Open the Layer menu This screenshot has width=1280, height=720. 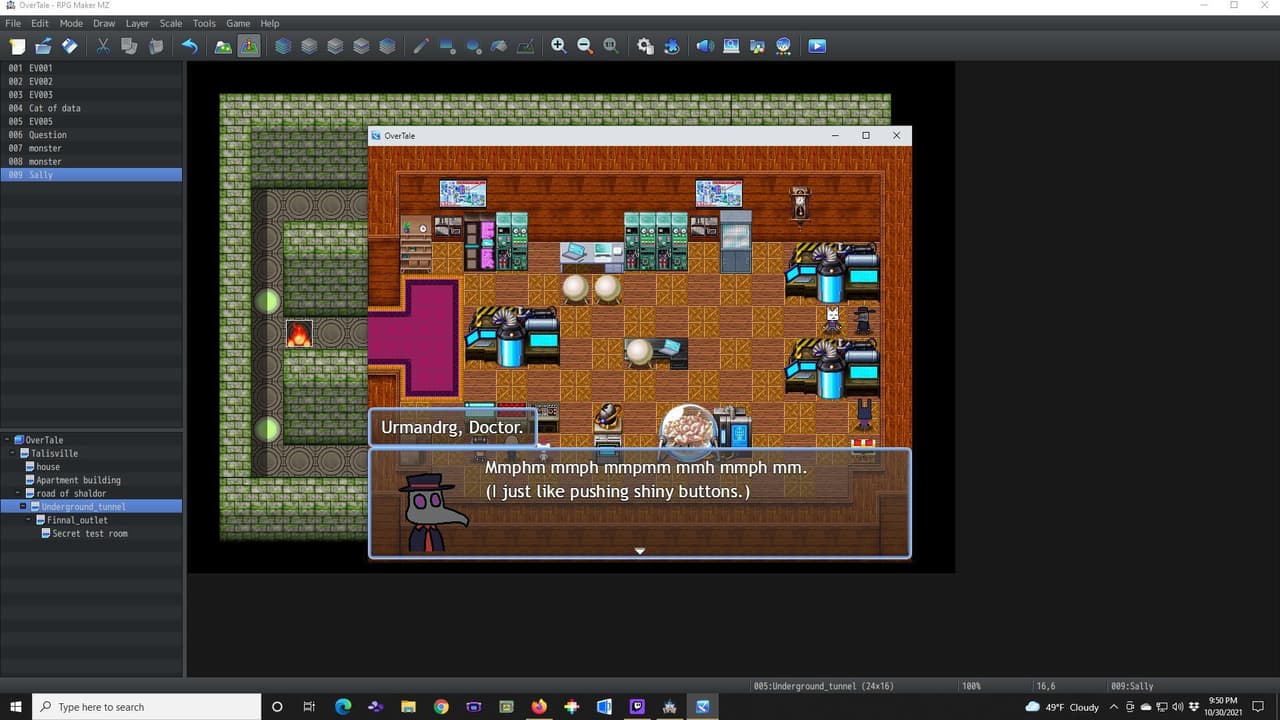137,23
